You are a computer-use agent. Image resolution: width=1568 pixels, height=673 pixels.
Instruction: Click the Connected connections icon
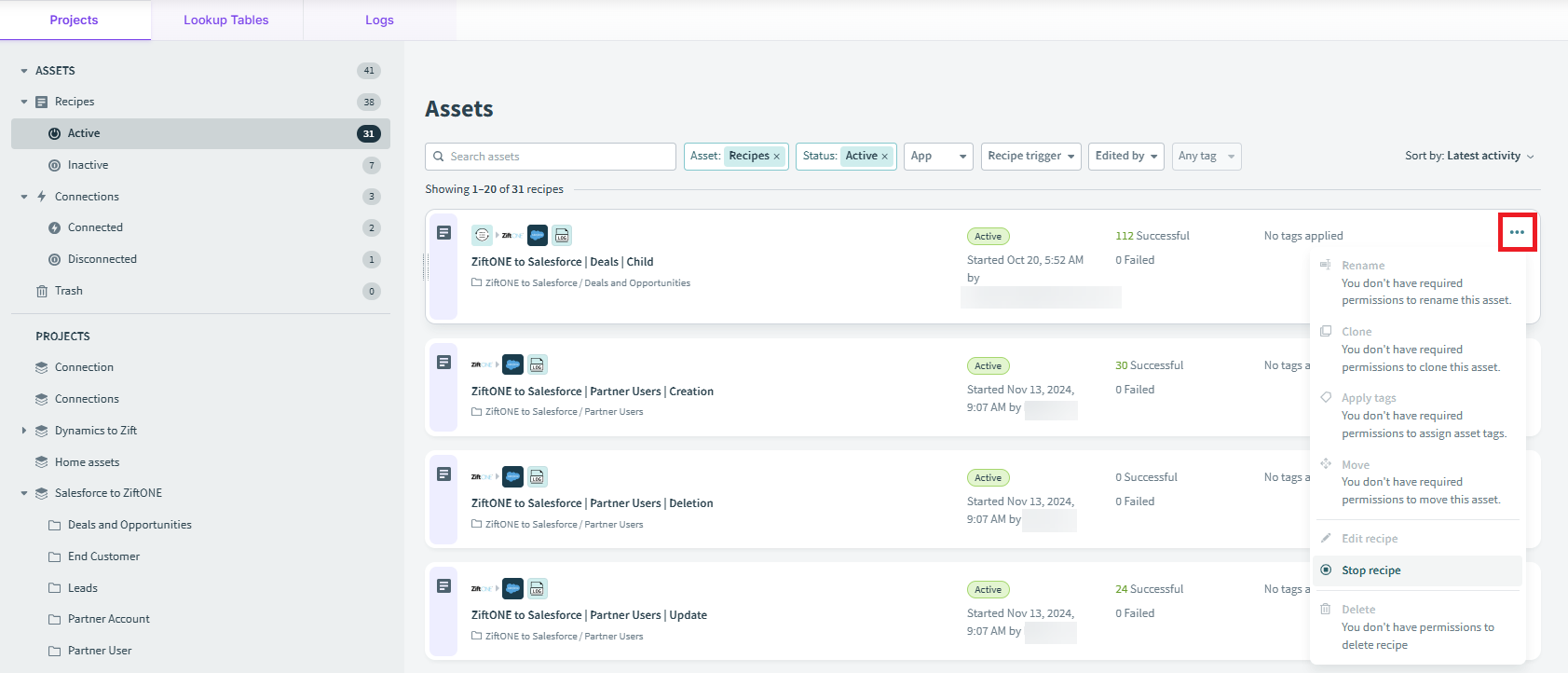pos(54,227)
